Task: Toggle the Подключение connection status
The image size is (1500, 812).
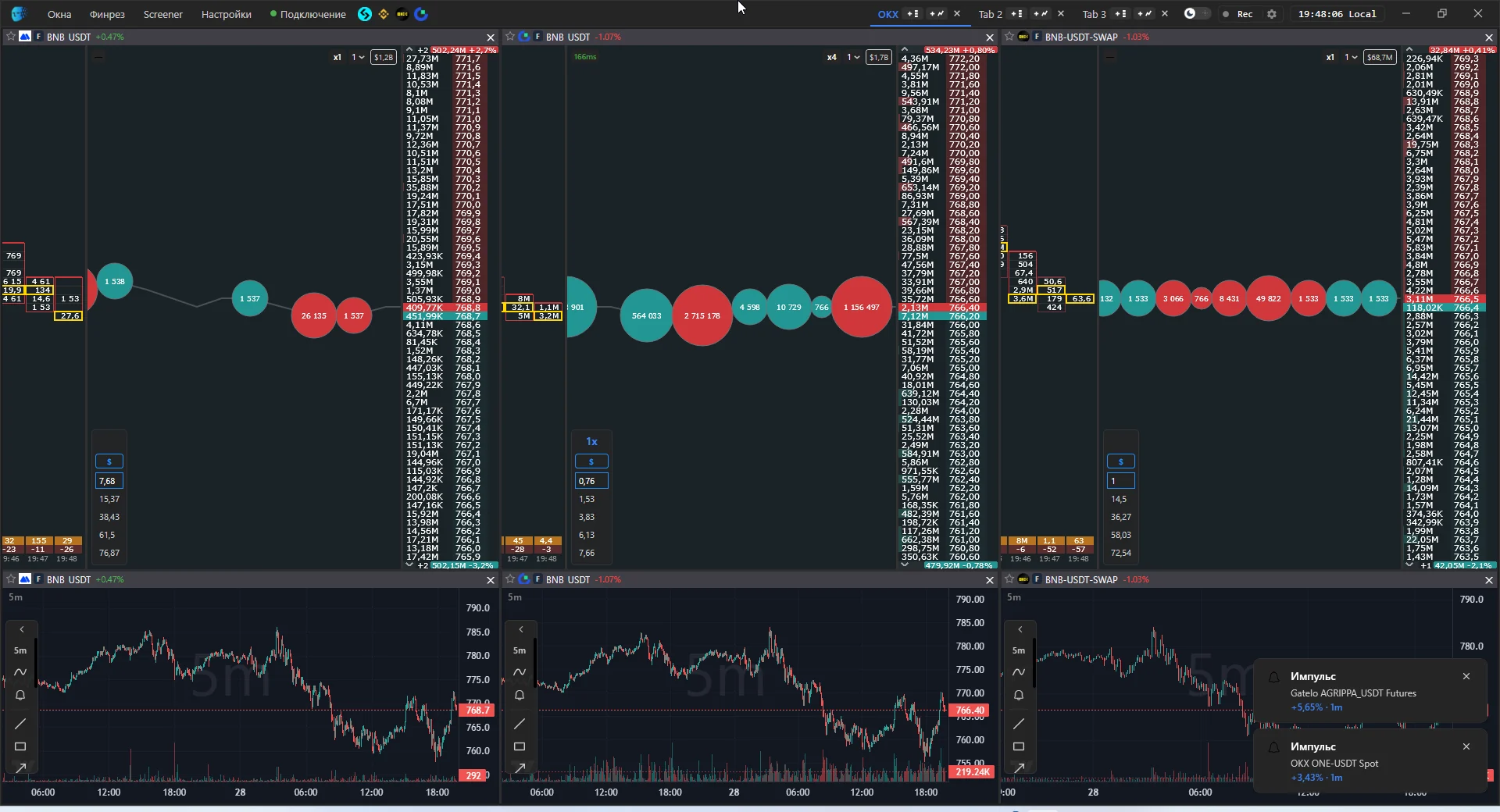Action: (308, 14)
